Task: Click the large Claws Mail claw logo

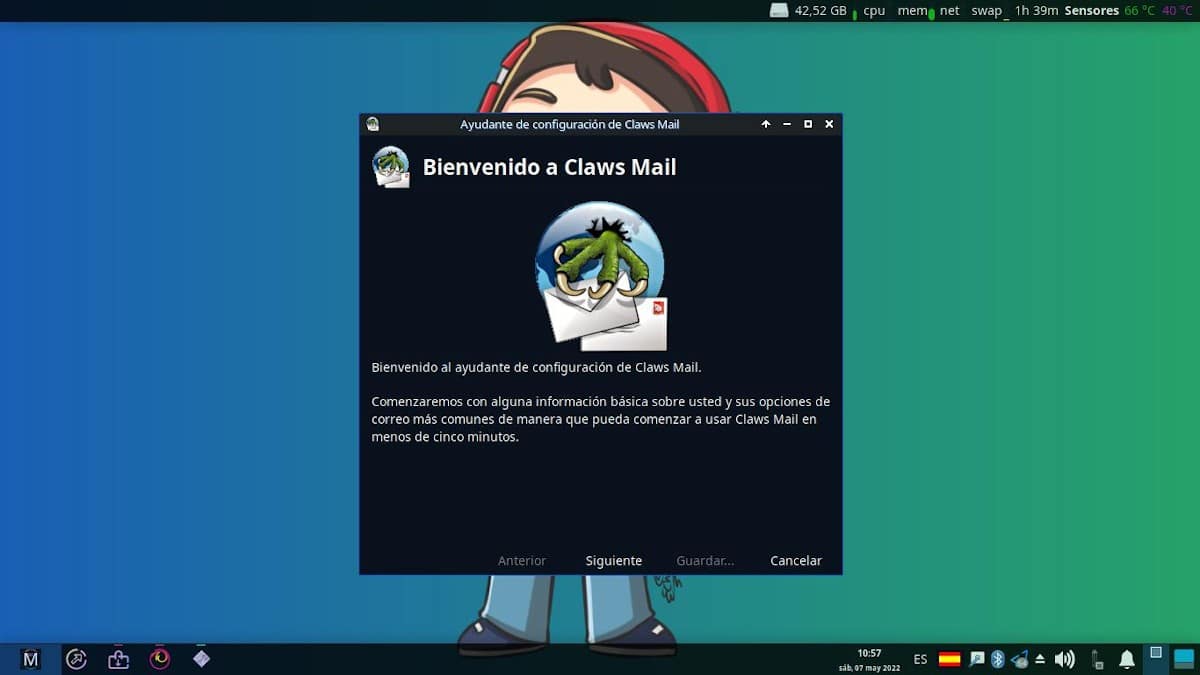Action: [600, 276]
